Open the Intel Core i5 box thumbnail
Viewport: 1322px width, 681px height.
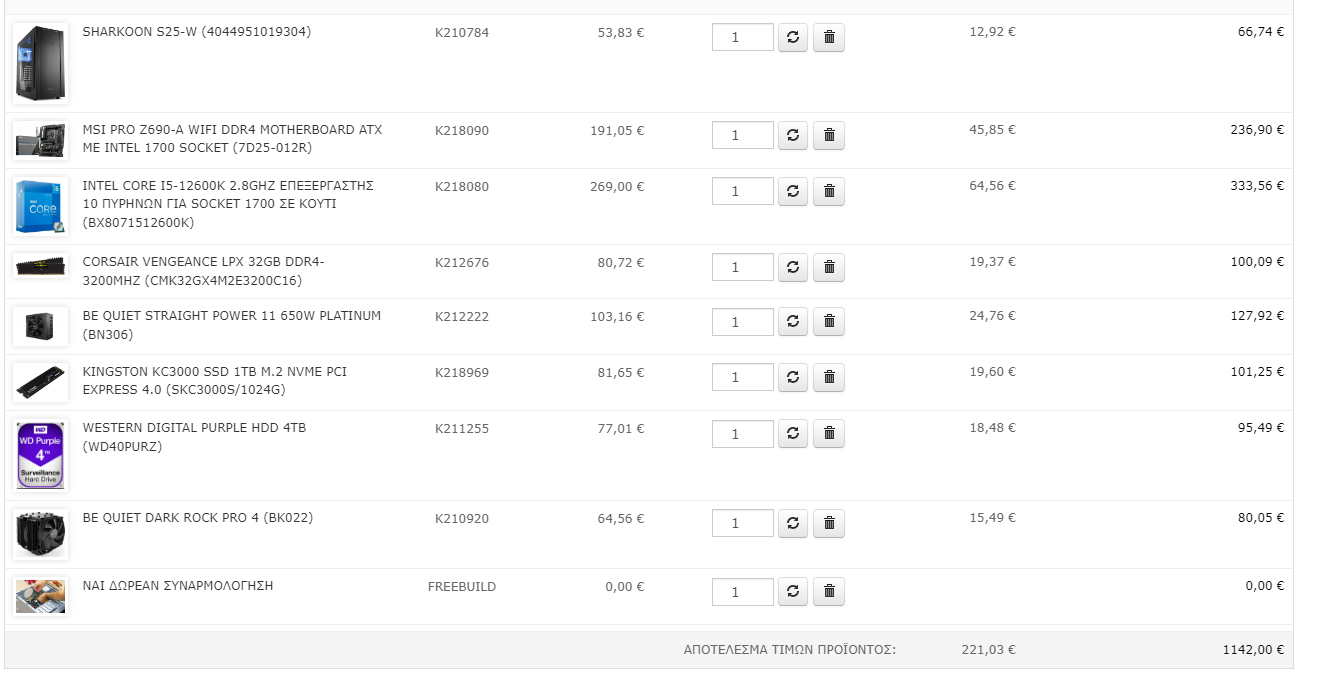41,206
